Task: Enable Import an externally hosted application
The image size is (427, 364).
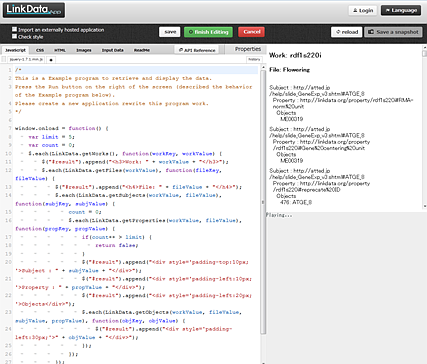Action: pyautogui.click(x=14, y=29)
